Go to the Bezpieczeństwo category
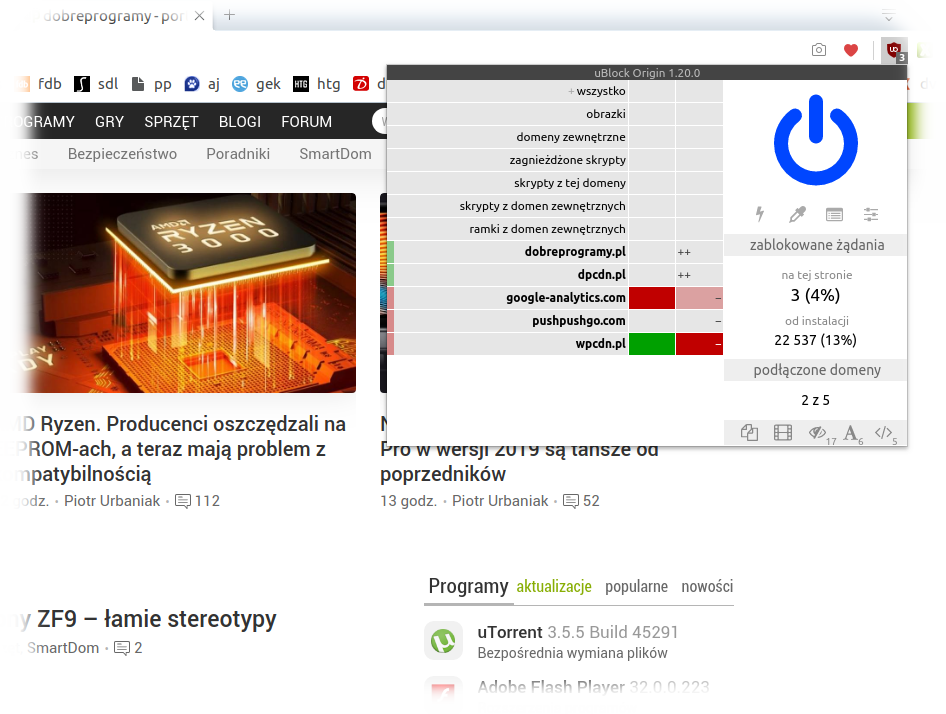This screenshot has height=714, width=946. click(x=122, y=154)
